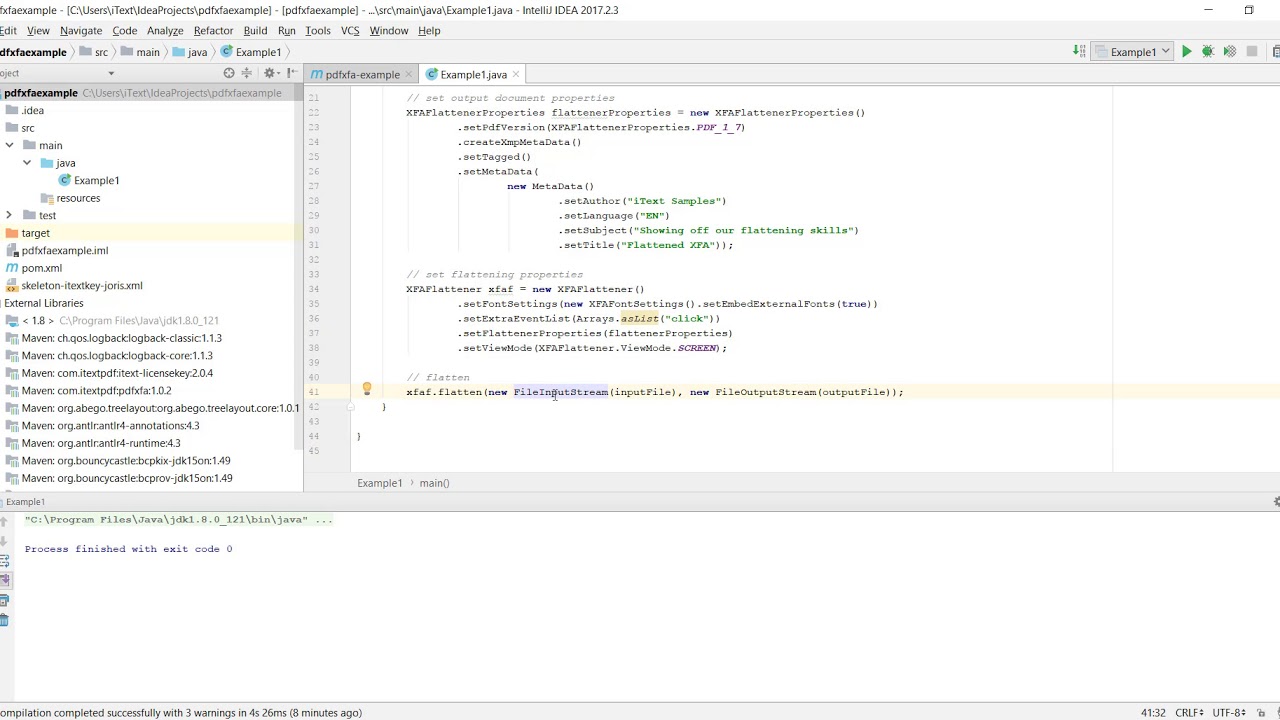The image size is (1280, 720).
Task: Click src in the navigation breadcrumb
Action: tap(101, 52)
